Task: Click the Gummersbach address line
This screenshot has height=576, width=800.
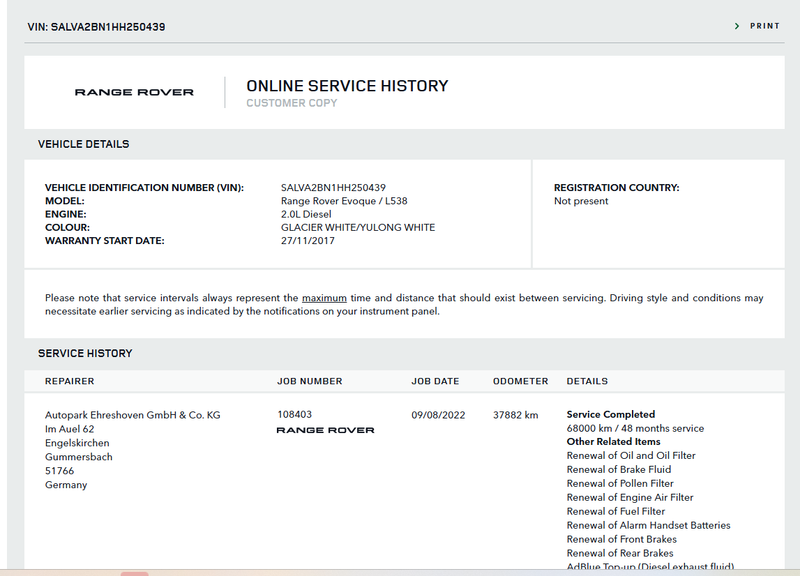Action: (79, 457)
